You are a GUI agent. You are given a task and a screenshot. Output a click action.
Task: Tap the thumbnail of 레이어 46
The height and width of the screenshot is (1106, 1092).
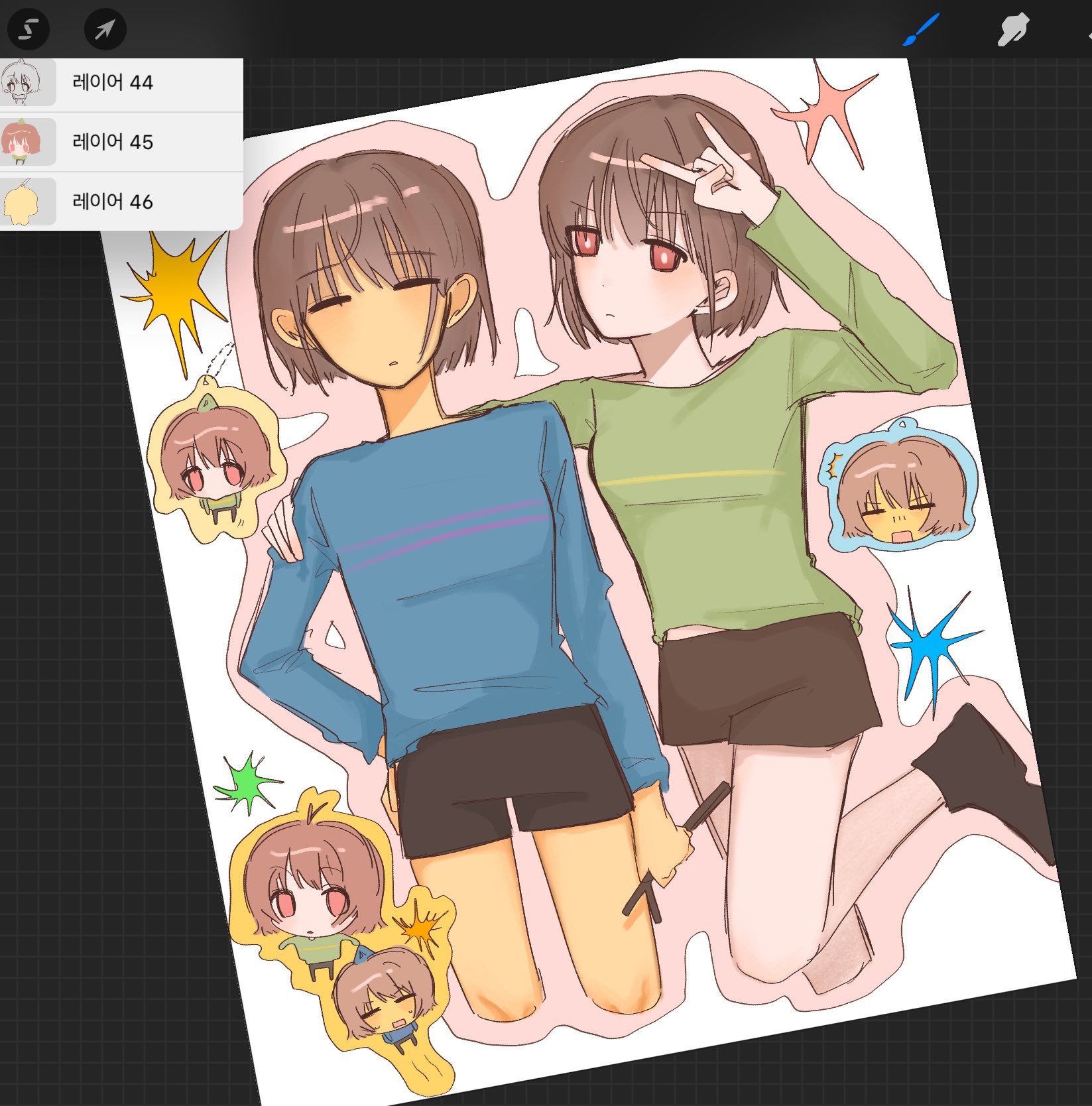tap(27, 202)
